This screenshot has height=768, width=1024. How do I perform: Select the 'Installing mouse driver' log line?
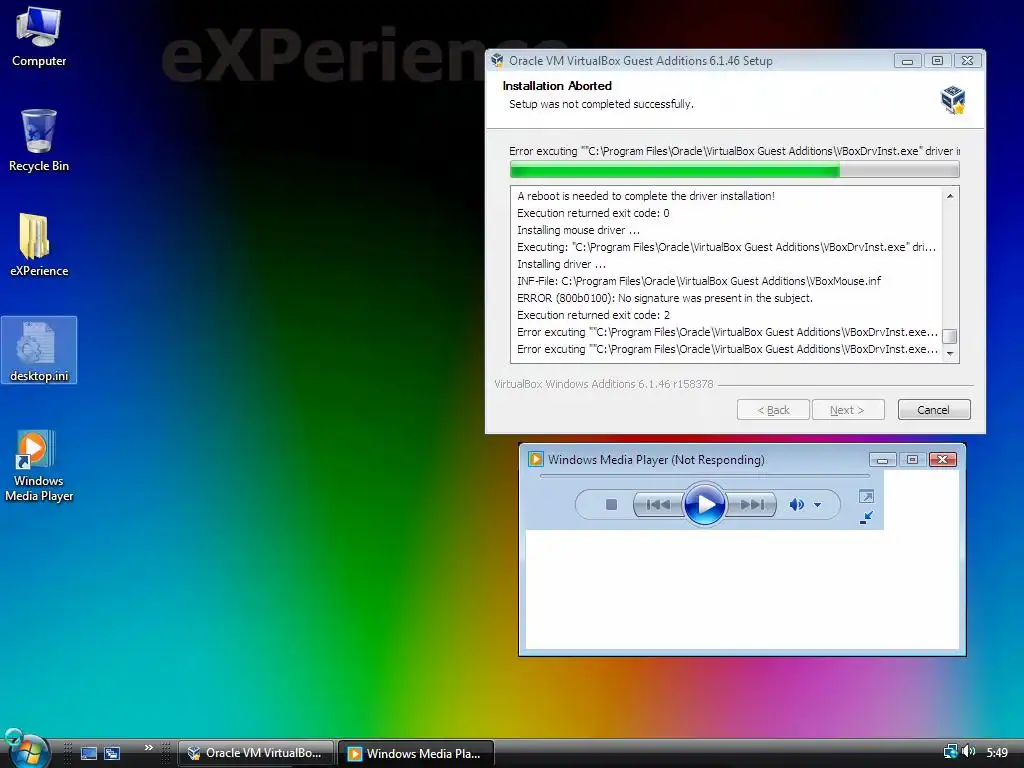coord(578,230)
